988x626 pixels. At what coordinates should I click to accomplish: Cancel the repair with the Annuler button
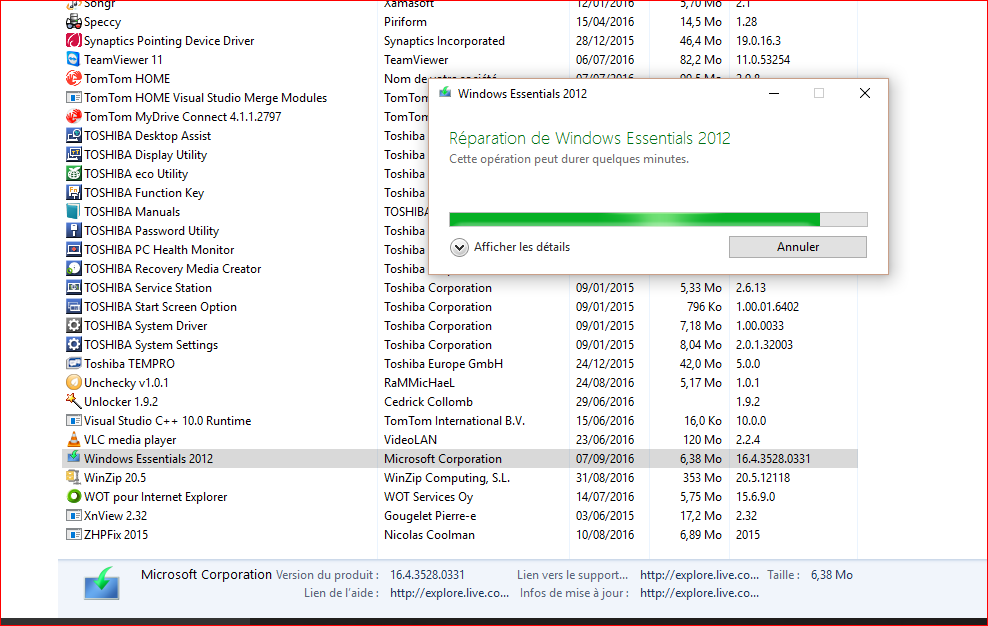click(x=798, y=247)
